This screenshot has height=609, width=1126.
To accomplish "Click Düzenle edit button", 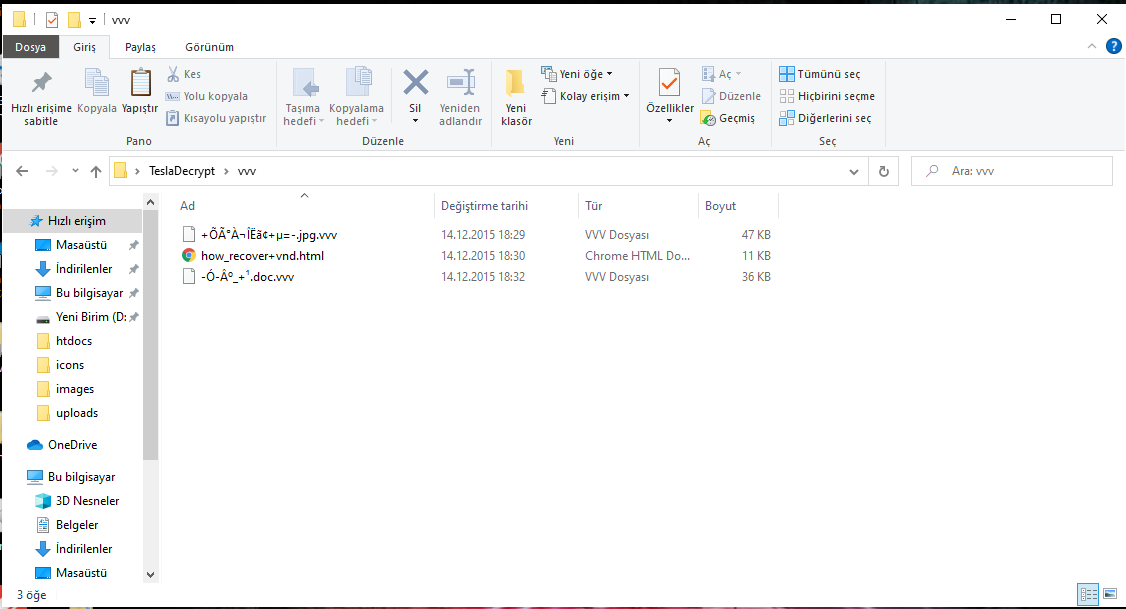I will [730, 96].
